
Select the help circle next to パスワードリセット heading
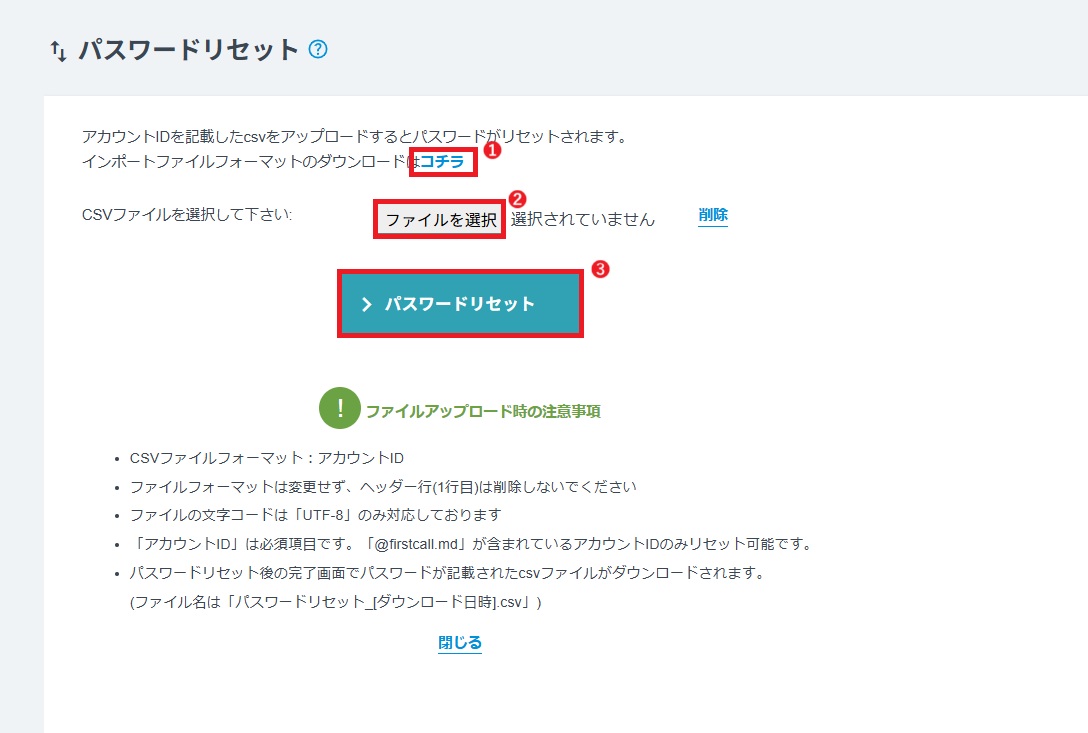[x=318, y=48]
